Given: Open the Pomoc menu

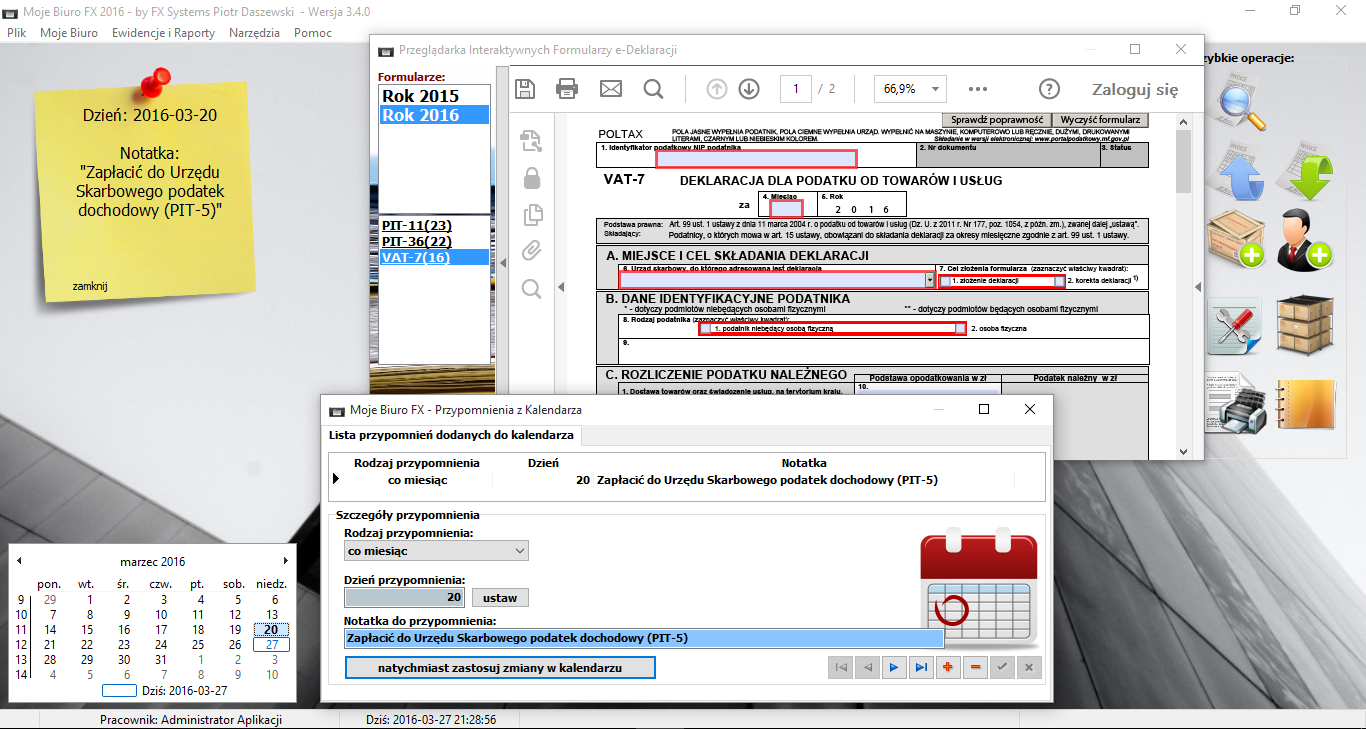Looking at the screenshot, I should pos(313,33).
